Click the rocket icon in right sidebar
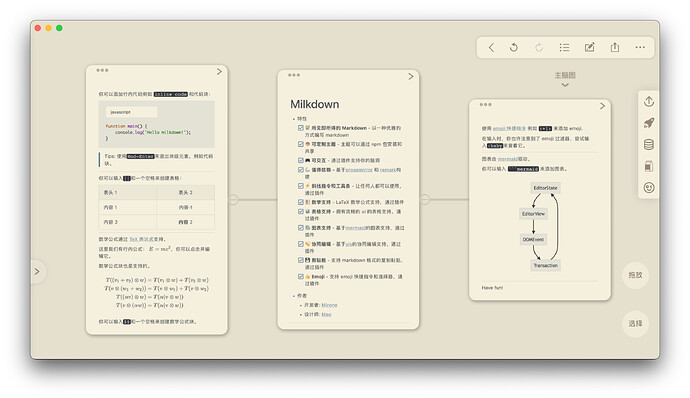The width and height of the screenshot is (690, 398). click(649, 123)
